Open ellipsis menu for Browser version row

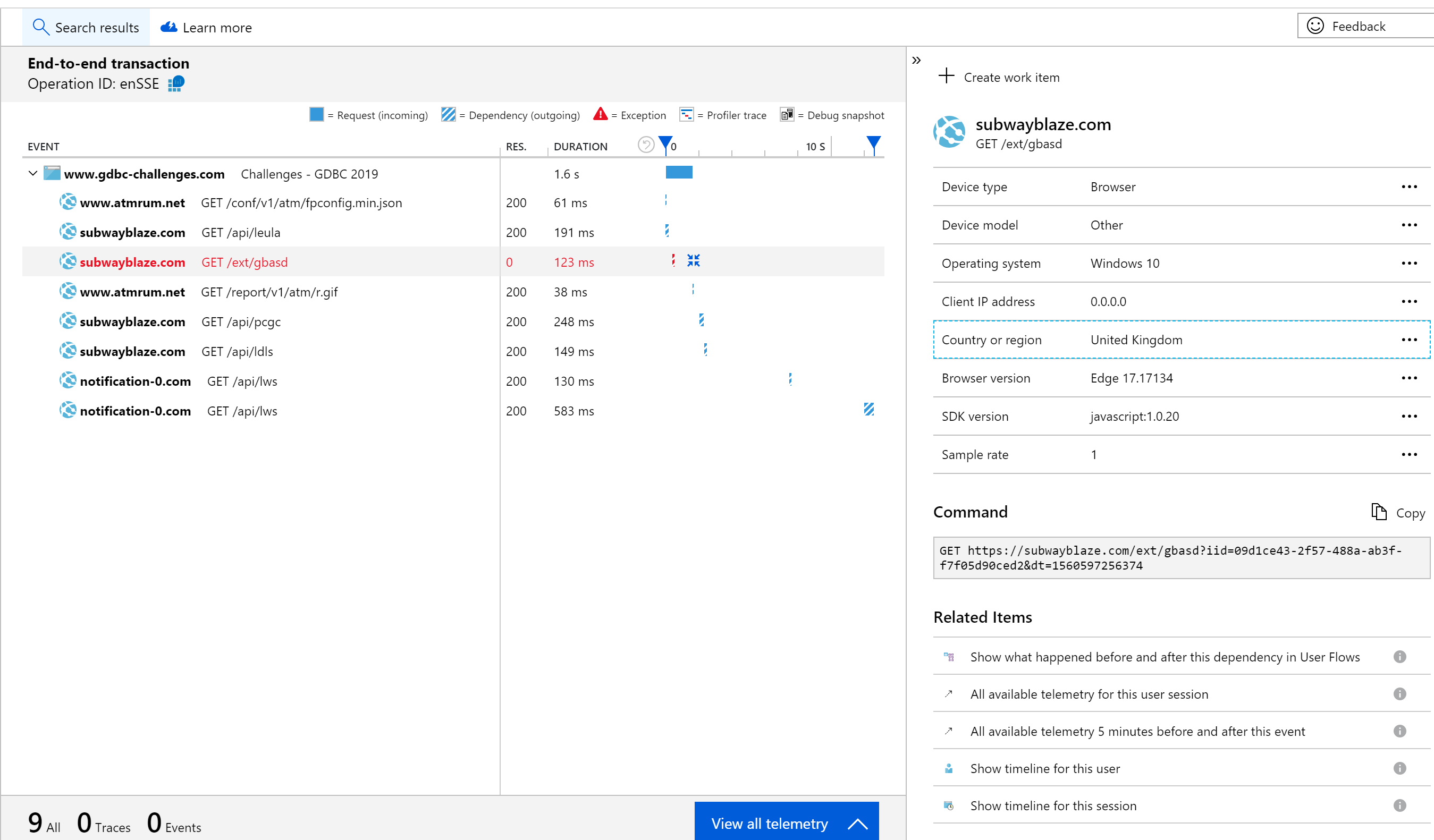click(1409, 378)
